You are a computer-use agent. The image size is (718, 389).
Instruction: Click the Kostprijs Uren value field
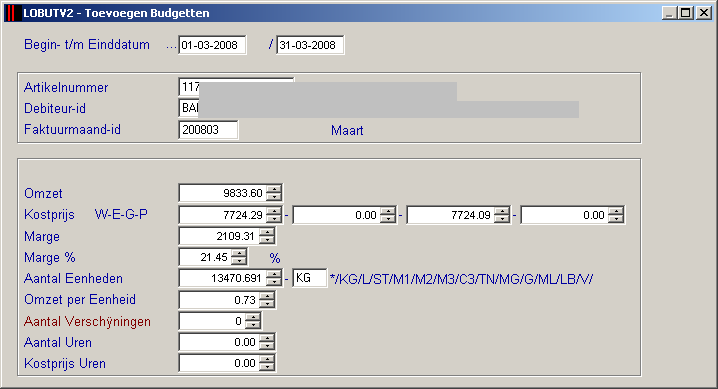pos(219,363)
